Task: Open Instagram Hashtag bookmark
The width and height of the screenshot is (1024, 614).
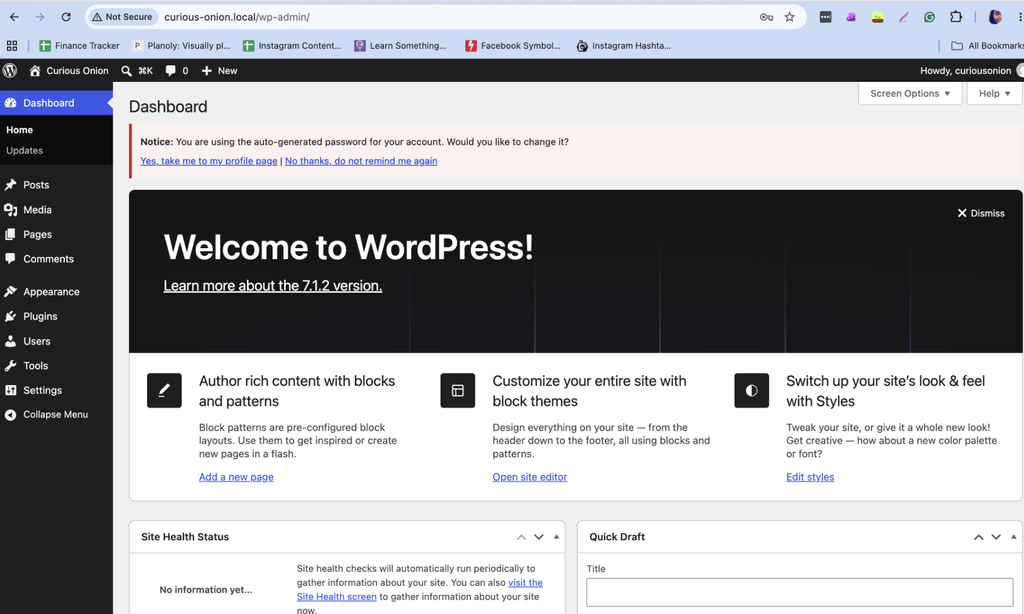Action: (624, 46)
